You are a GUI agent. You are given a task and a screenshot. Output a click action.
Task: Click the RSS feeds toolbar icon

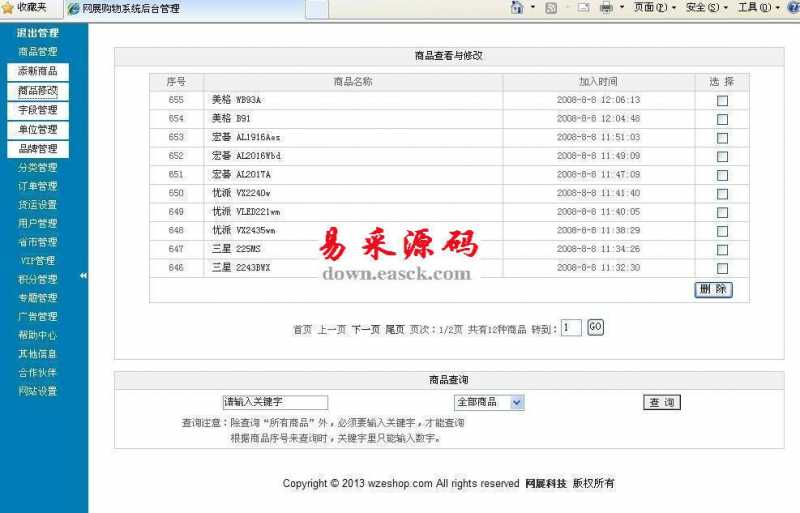point(551,8)
